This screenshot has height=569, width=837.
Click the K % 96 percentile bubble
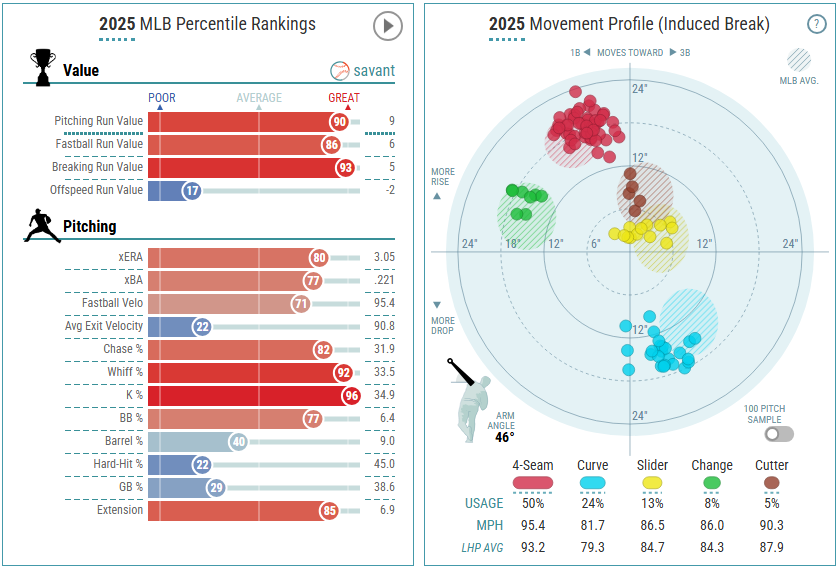click(x=350, y=395)
